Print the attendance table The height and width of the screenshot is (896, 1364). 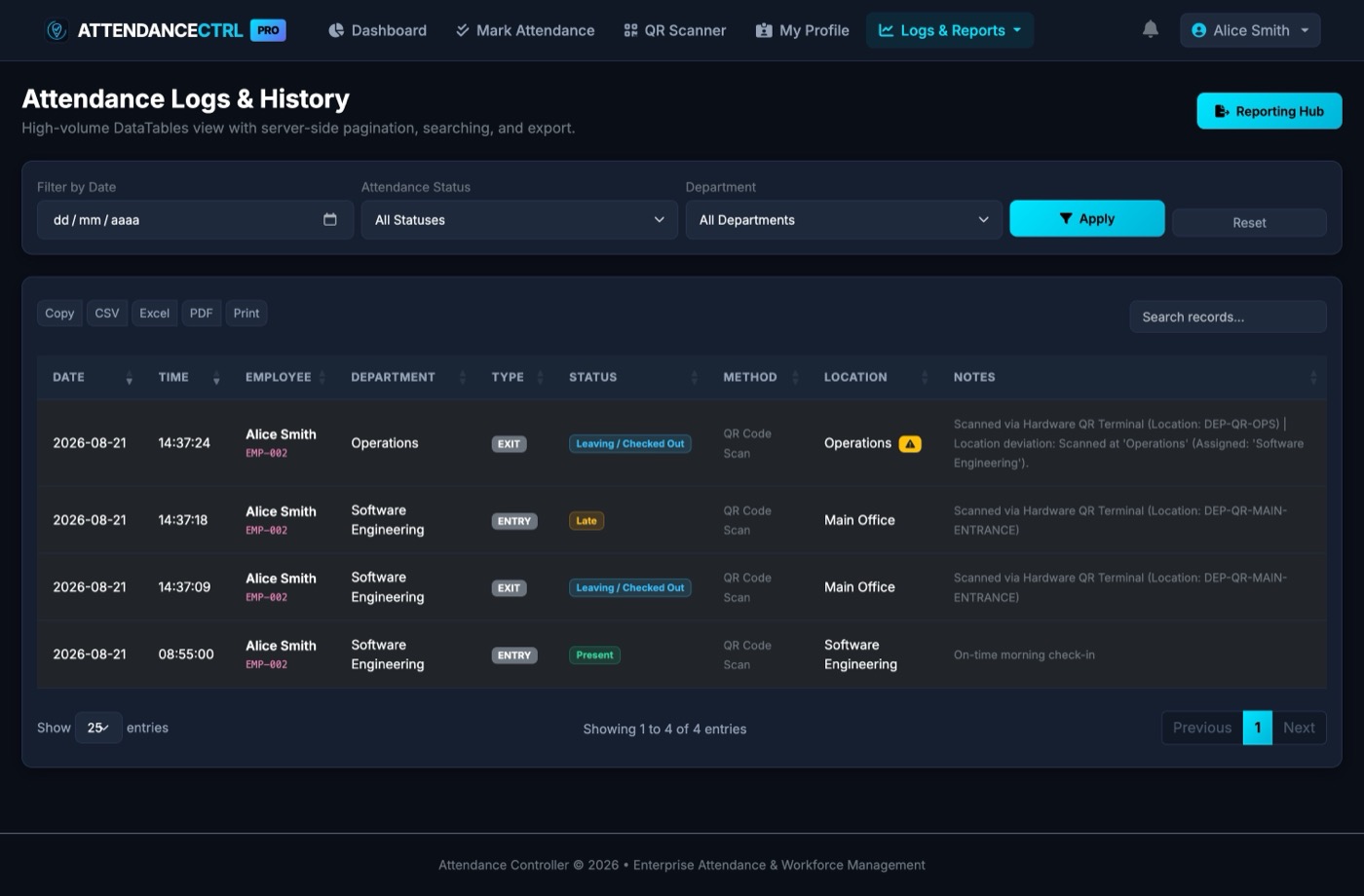coord(246,313)
